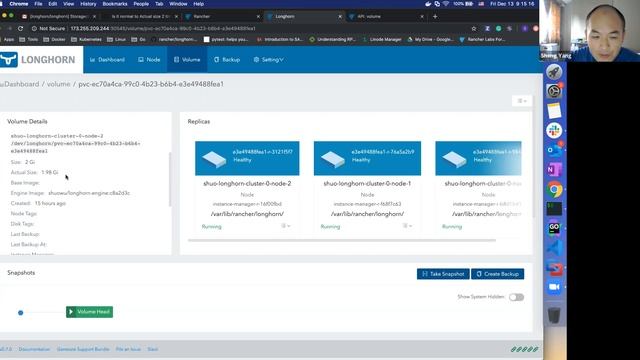
Task: Open Outlook from the Dock
Action: [x=554, y=150]
